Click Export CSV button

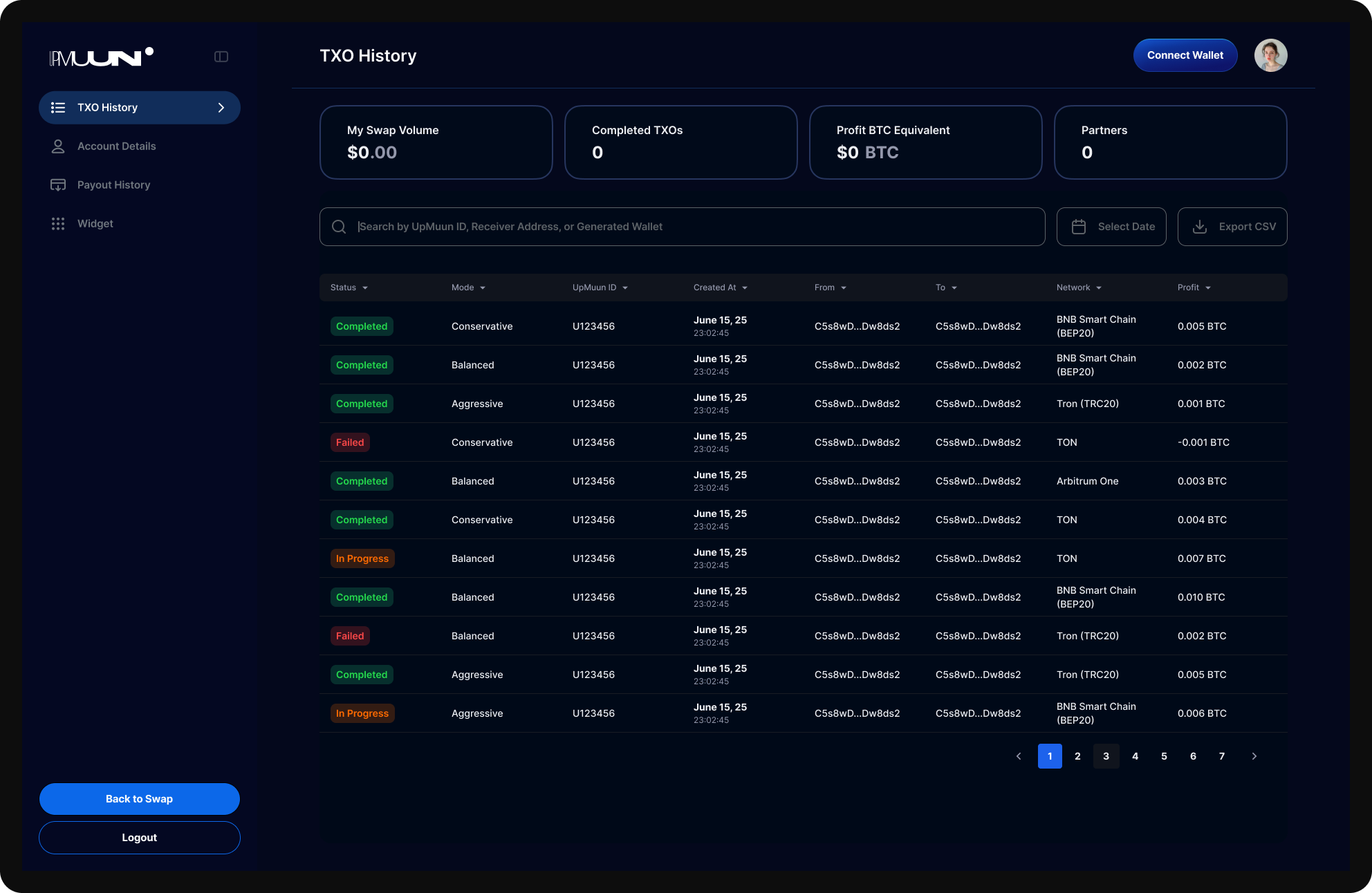coord(1232,227)
